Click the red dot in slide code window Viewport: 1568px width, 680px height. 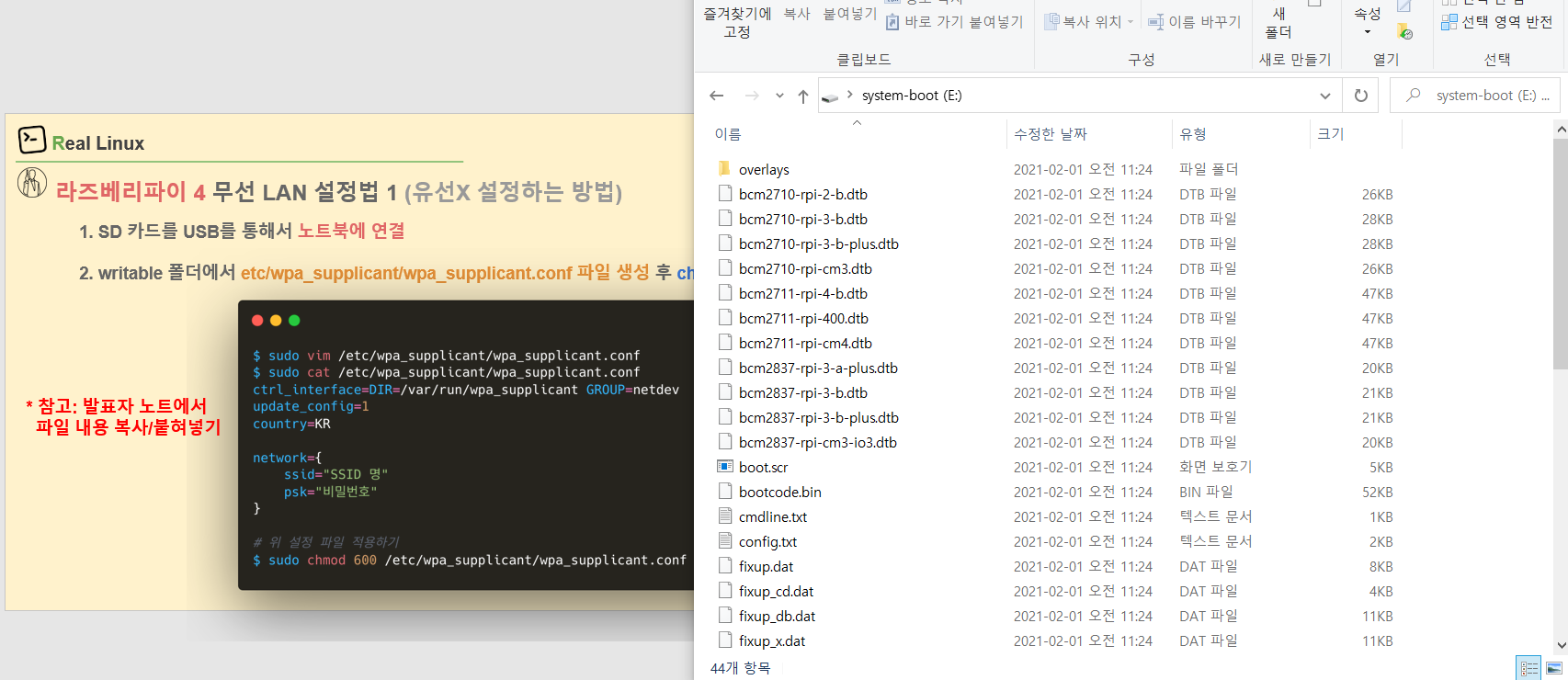click(x=257, y=321)
